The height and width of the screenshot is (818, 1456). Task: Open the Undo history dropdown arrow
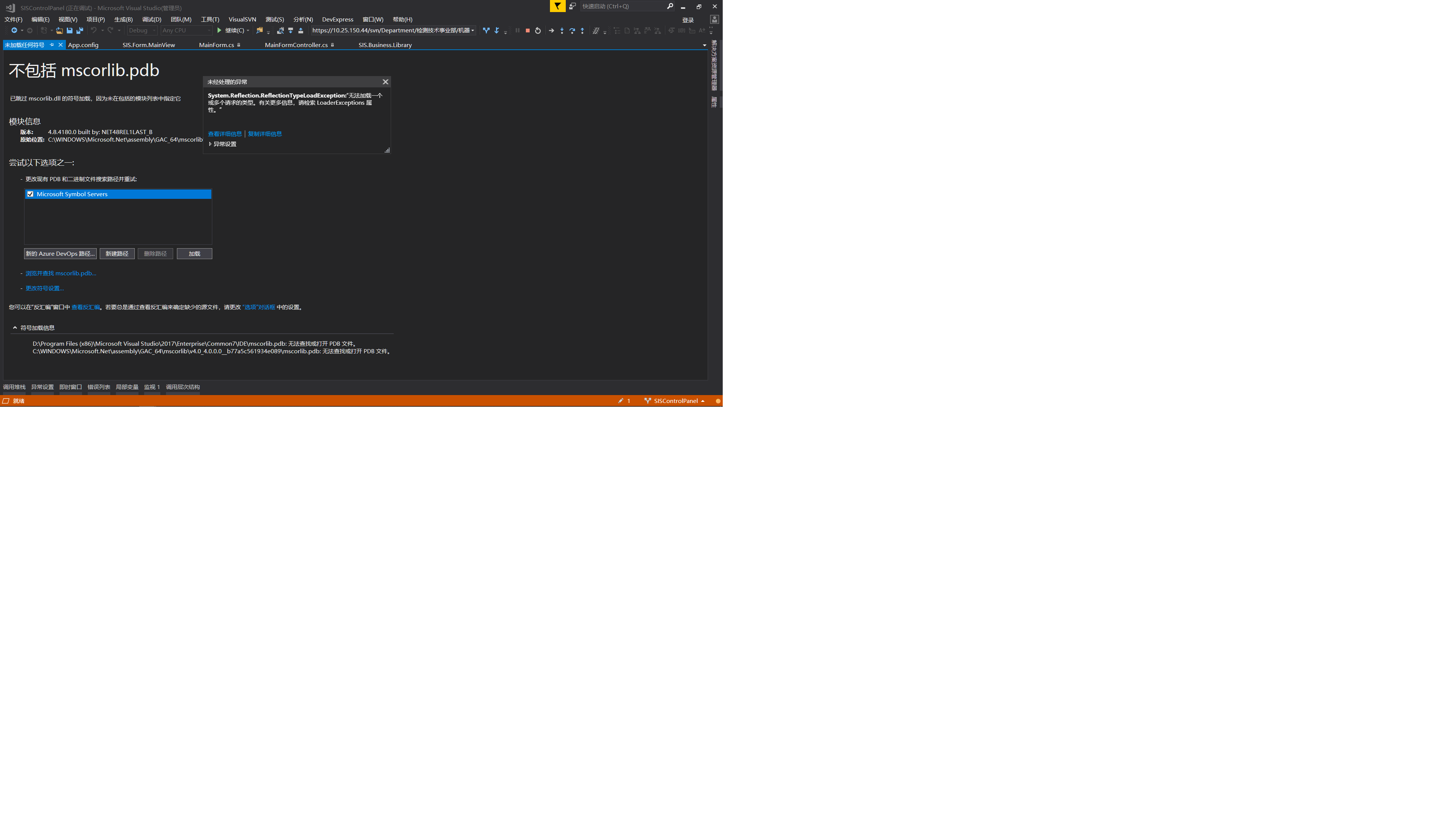(102, 31)
